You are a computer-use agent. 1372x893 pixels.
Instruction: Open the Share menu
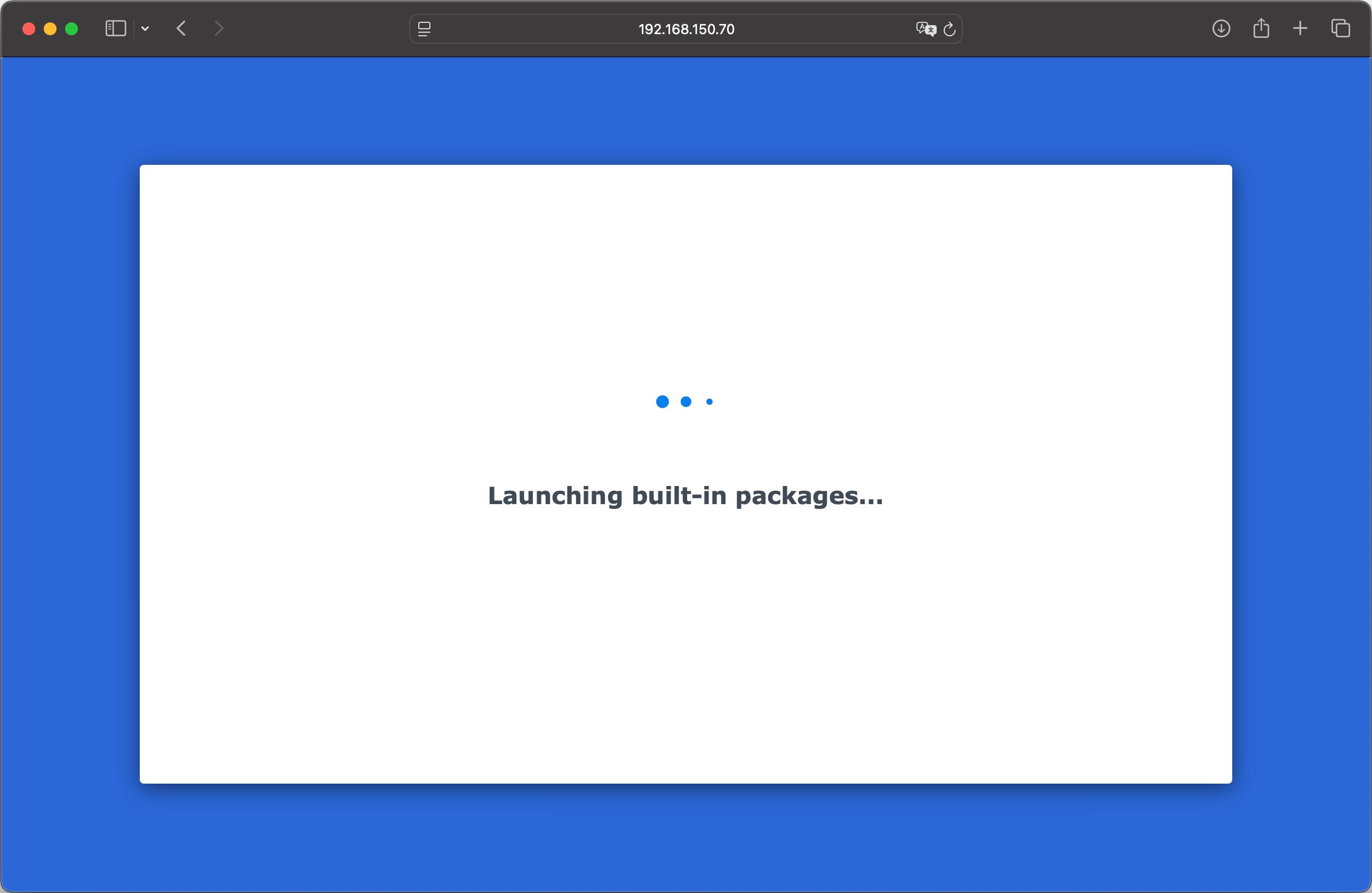[x=1261, y=28]
